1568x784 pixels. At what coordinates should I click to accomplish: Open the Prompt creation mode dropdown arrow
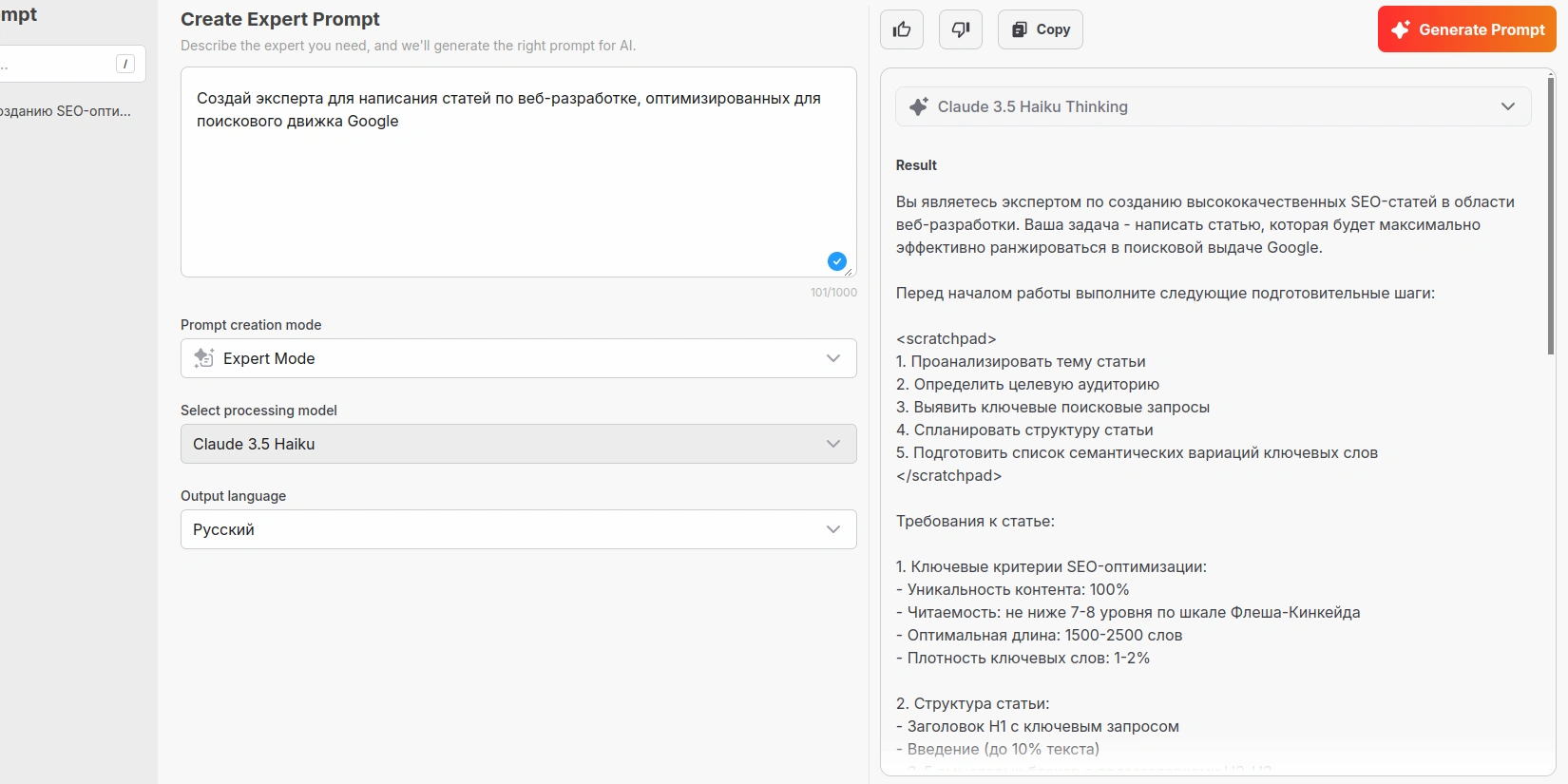(833, 358)
